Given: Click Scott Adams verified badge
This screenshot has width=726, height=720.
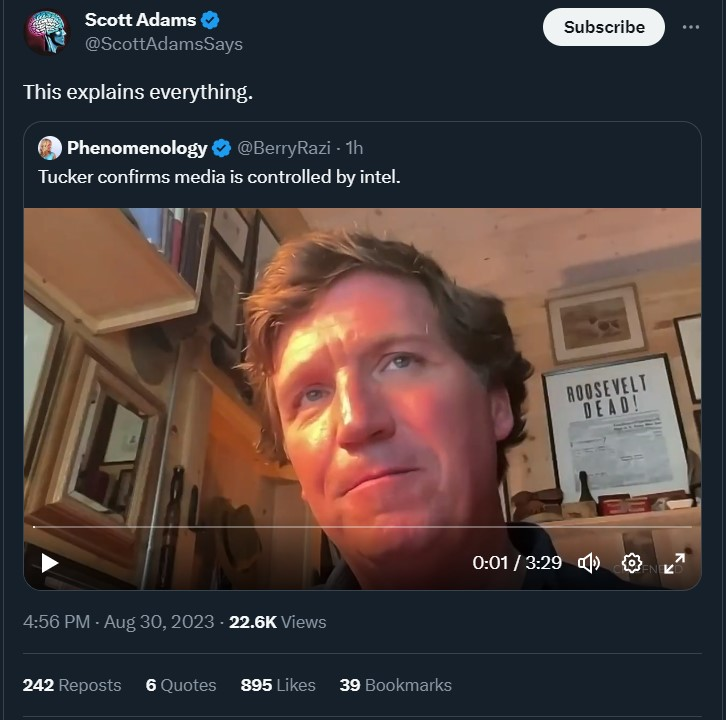Looking at the screenshot, I should [x=210, y=20].
